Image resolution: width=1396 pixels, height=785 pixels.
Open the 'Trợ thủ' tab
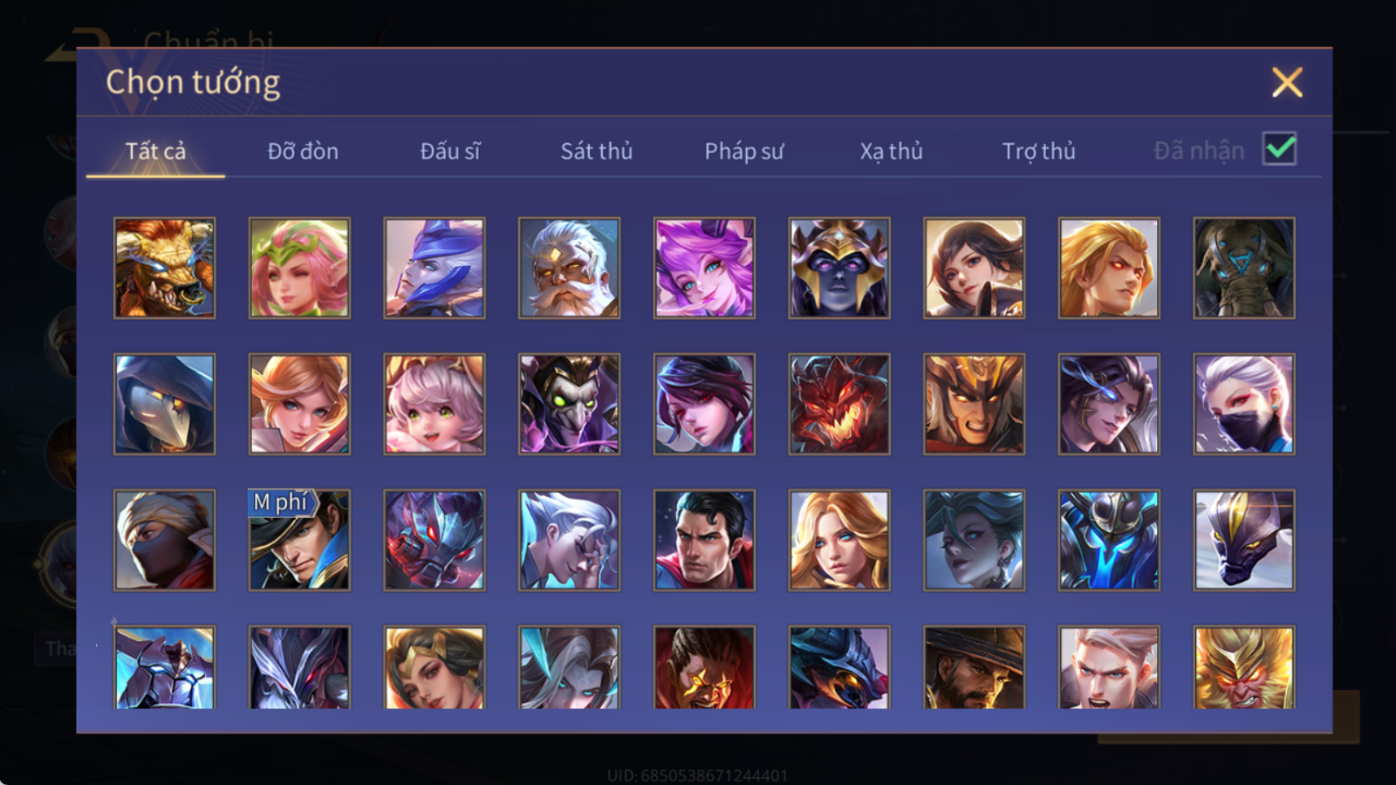coord(1039,151)
